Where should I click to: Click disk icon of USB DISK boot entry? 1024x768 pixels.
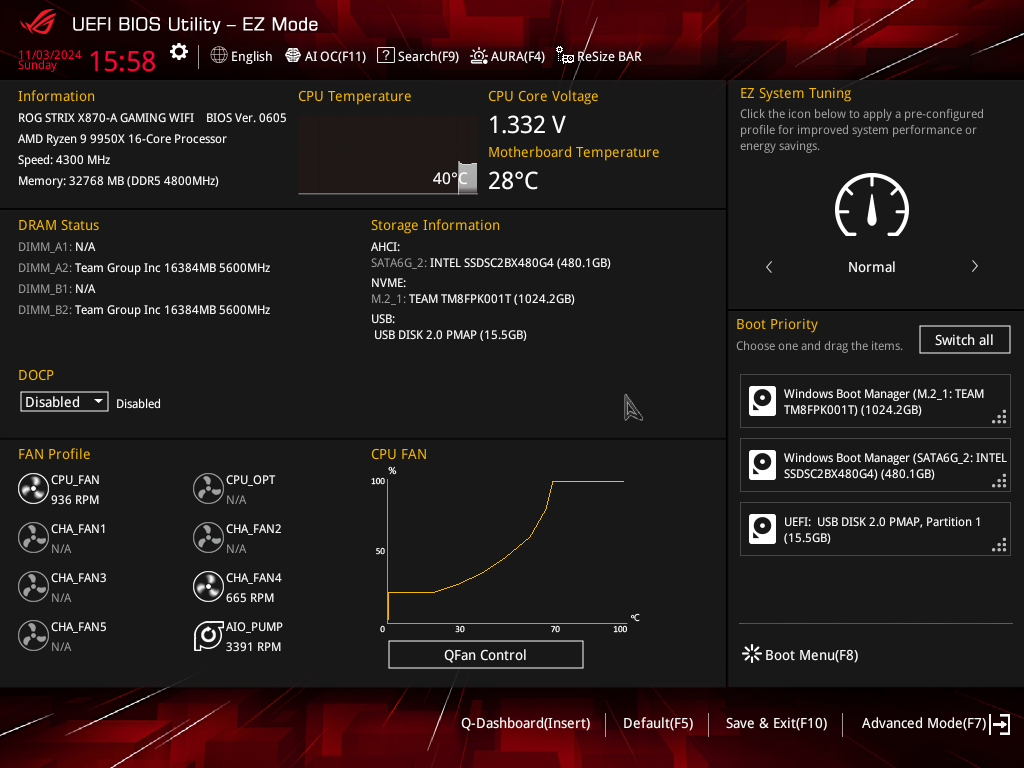(x=762, y=529)
